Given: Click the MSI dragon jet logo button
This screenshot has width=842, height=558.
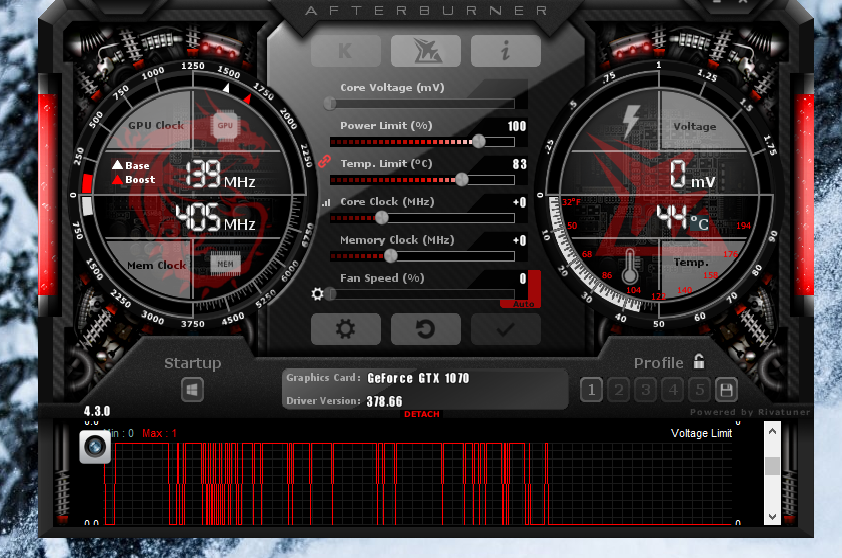Looking at the screenshot, I should pos(425,51).
